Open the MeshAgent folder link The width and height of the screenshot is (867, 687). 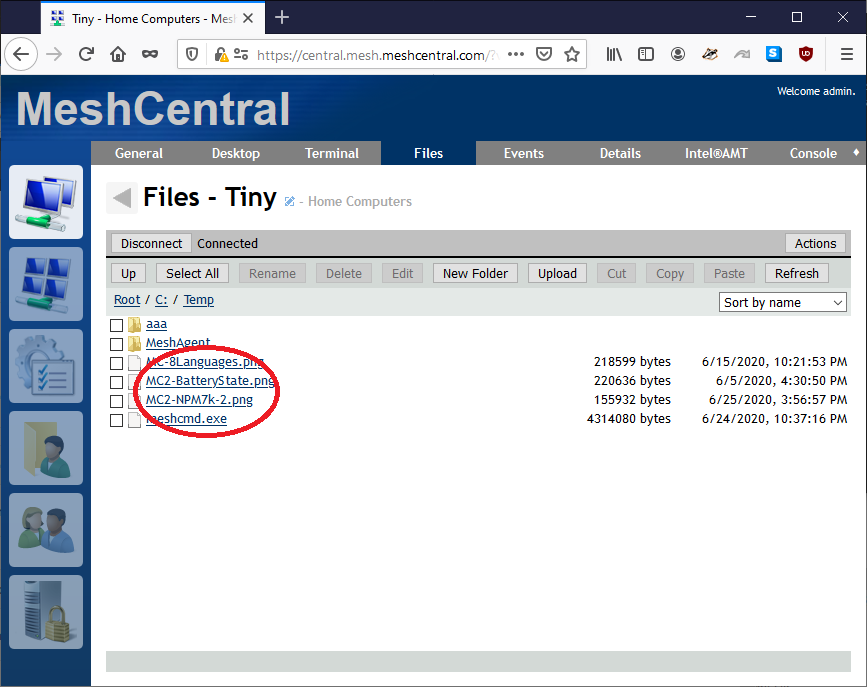(x=178, y=343)
